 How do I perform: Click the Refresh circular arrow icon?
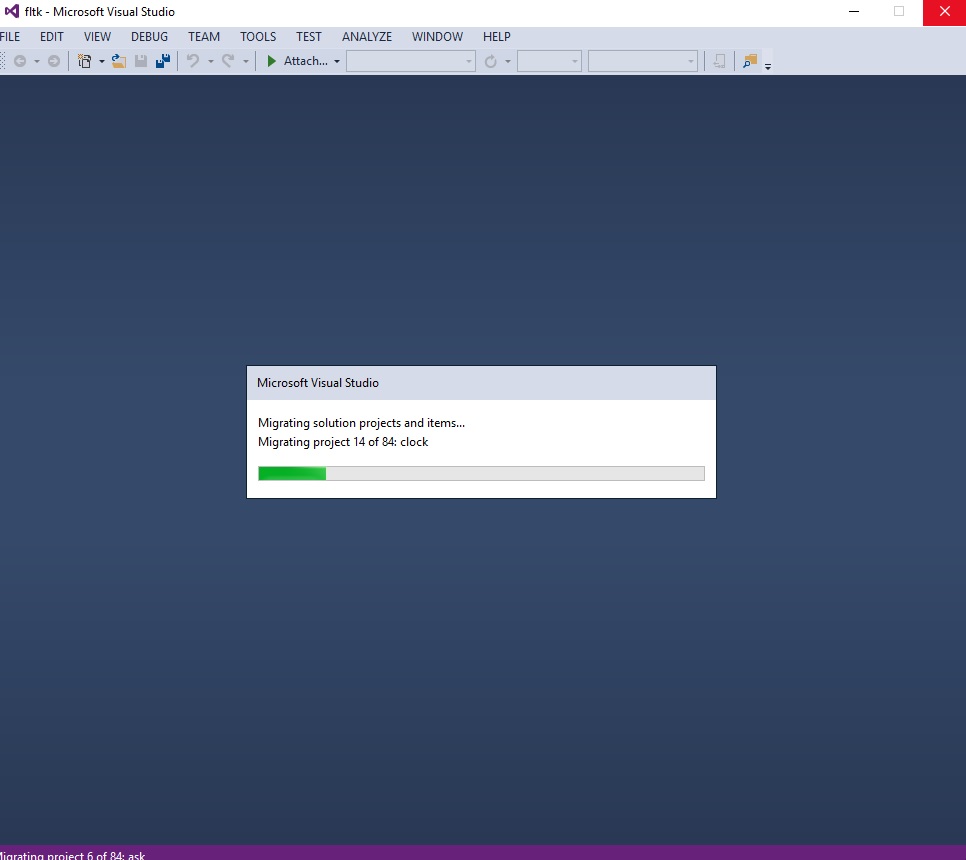pyautogui.click(x=490, y=61)
